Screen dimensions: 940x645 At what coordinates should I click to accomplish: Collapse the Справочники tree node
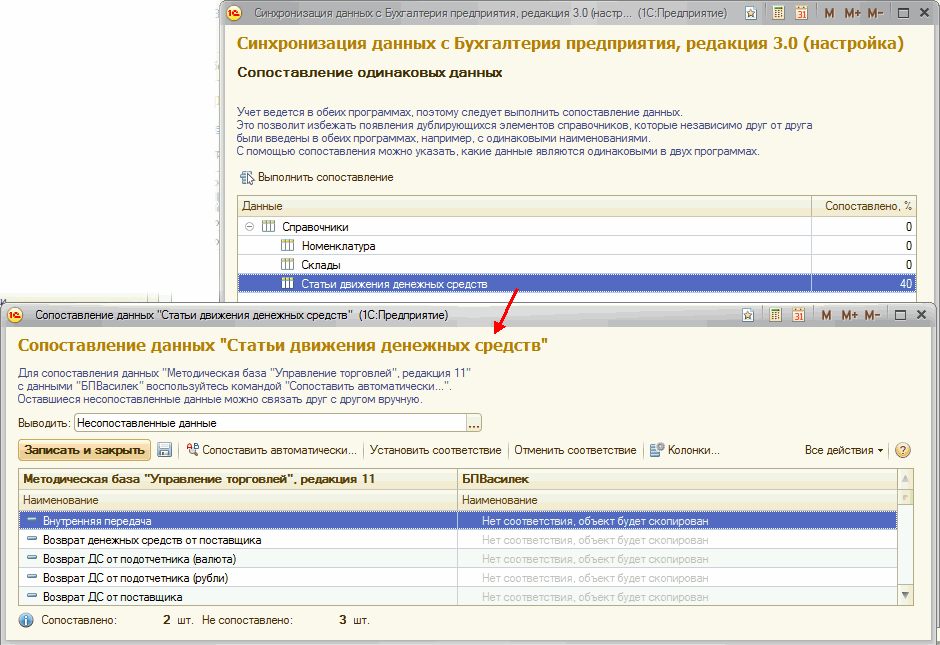249,227
